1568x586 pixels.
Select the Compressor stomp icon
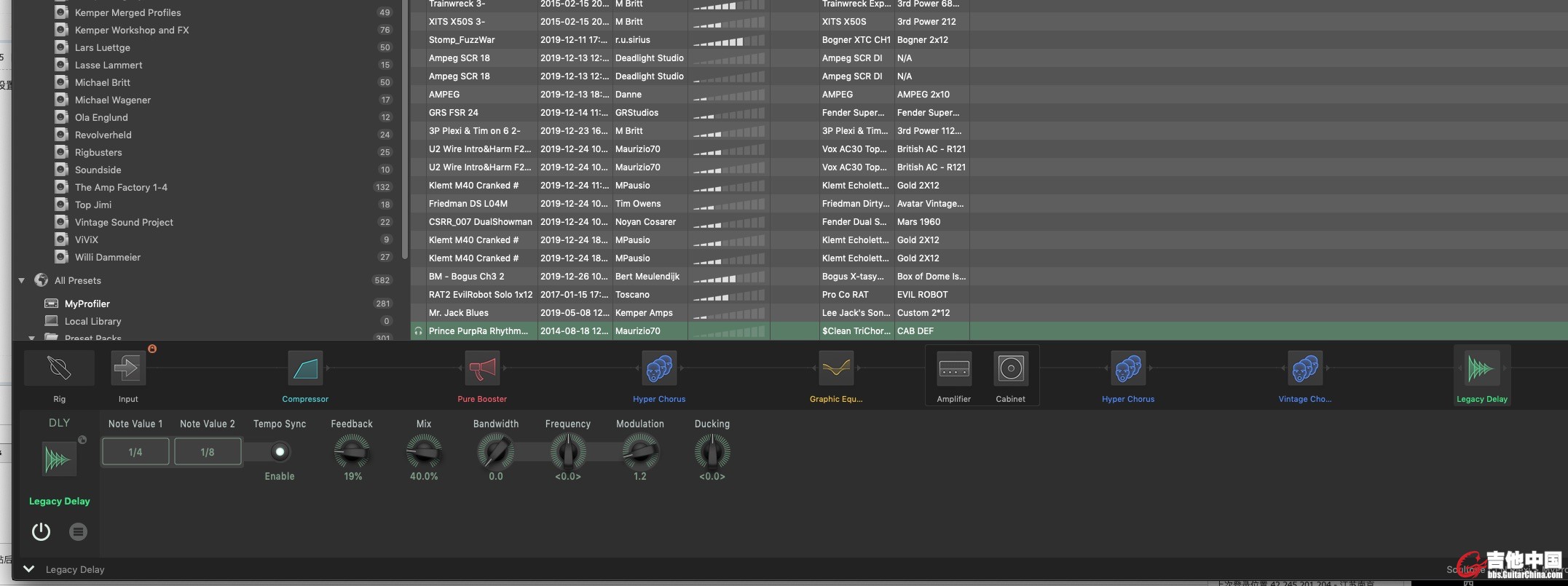click(305, 368)
